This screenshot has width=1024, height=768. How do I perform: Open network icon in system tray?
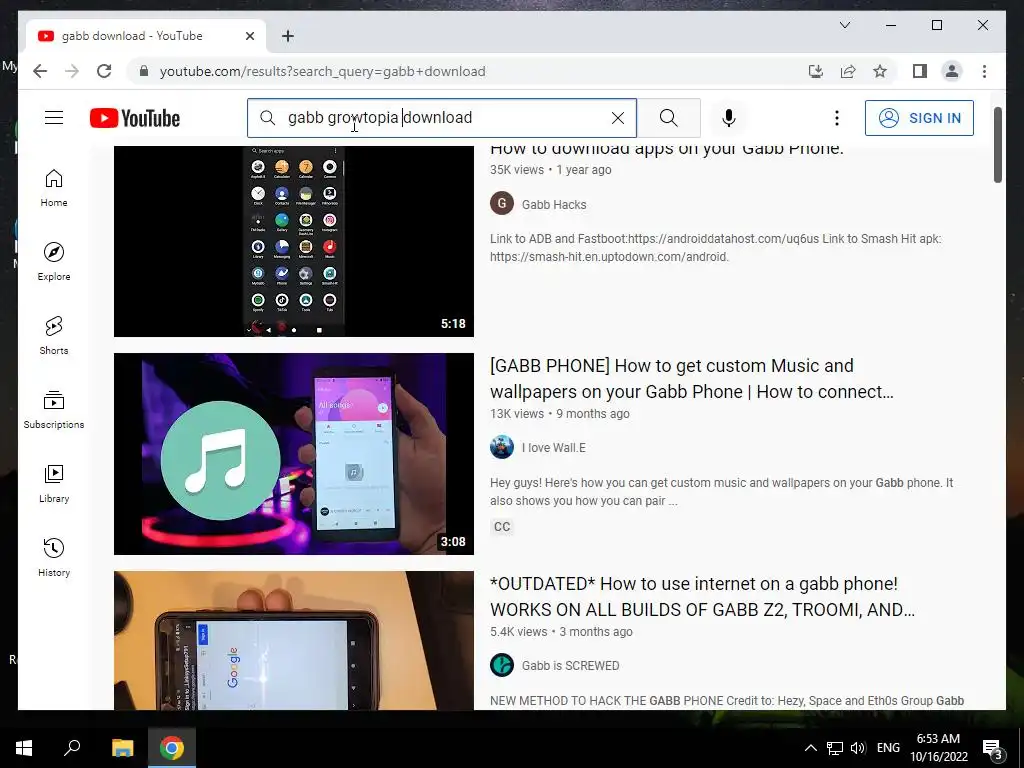[x=835, y=748]
